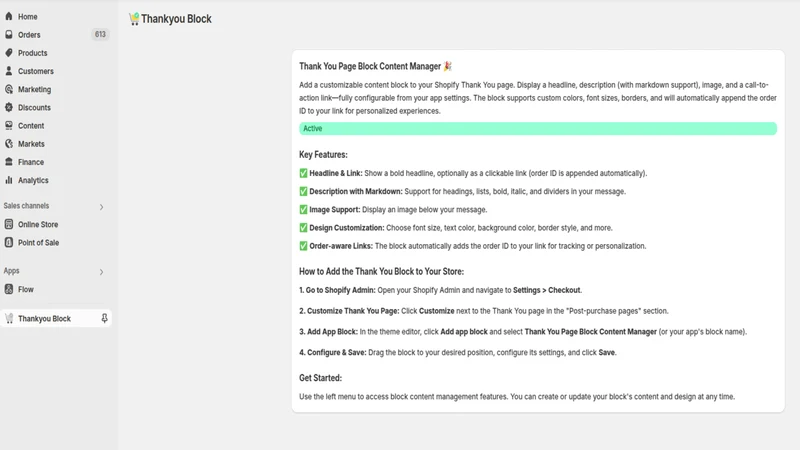
Task: Click the Products tag icon
Action: click(x=9, y=53)
